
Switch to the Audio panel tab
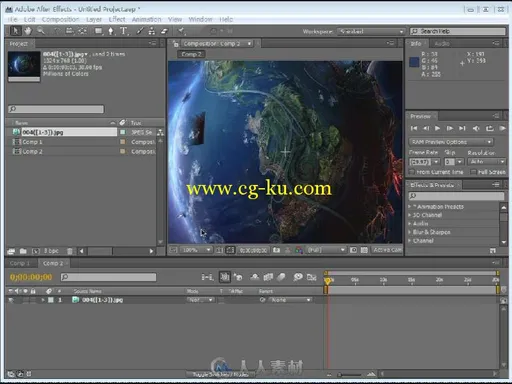pyautogui.click(x=442, y=44)
